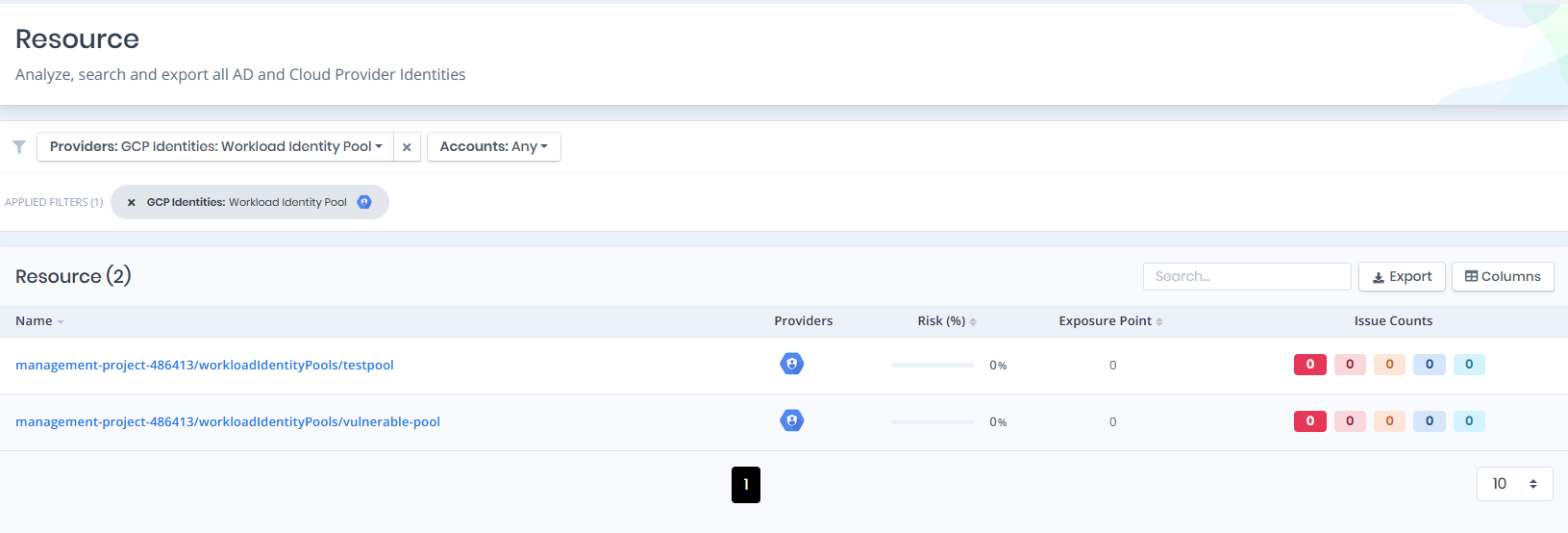Remove the Providers filter with the x button
The image size is (1568, 533).
(x=407, y=147)
